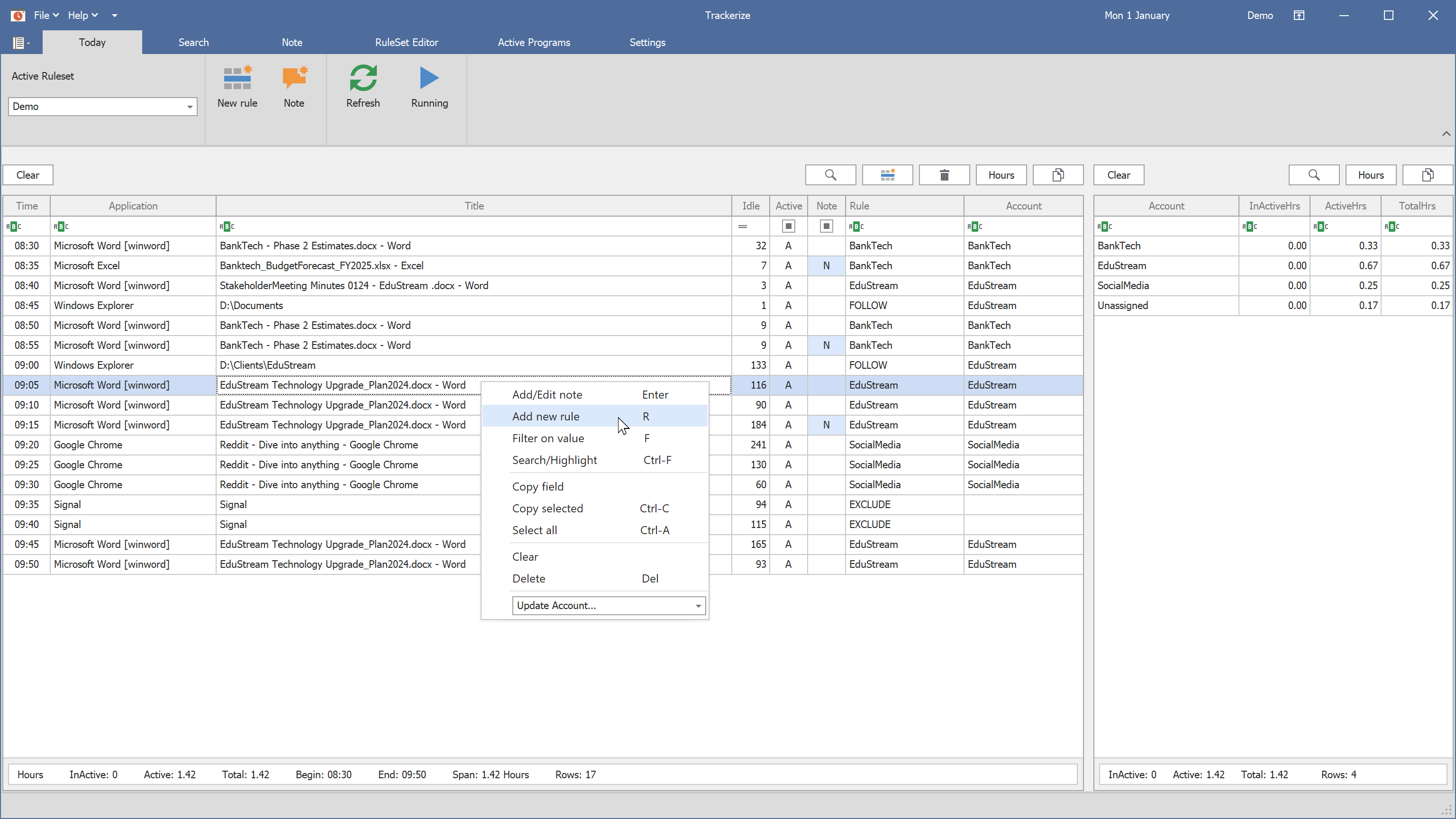Select the Unassigned row in summary grid
1456x819 pixels.
click(x=1273, y=305)
